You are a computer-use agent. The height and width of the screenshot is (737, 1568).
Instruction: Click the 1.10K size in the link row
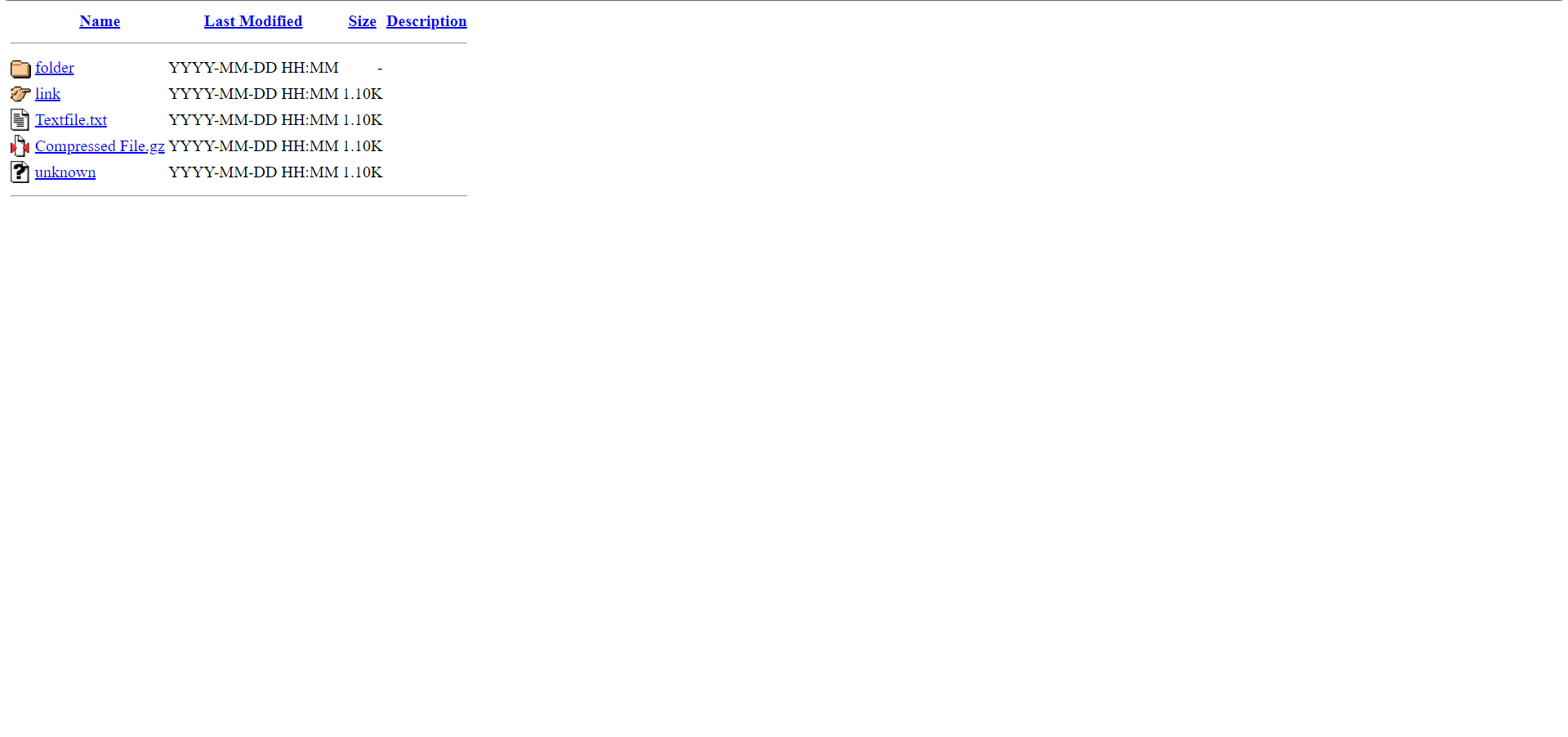pyautogui.click(x=363, y=94)
